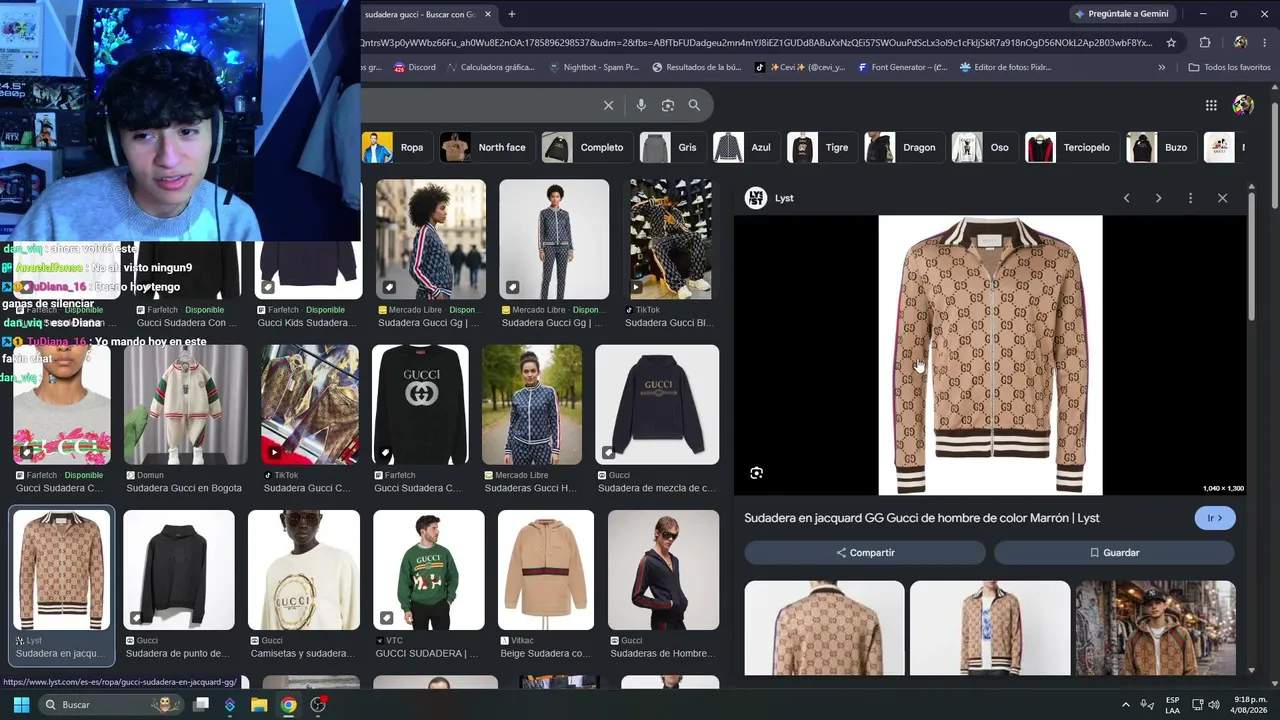The height and width of the screenshot is (720, 1280).
Task: Open the Editor de fotos Pixlr bookmark
Action: (1005, 67)
